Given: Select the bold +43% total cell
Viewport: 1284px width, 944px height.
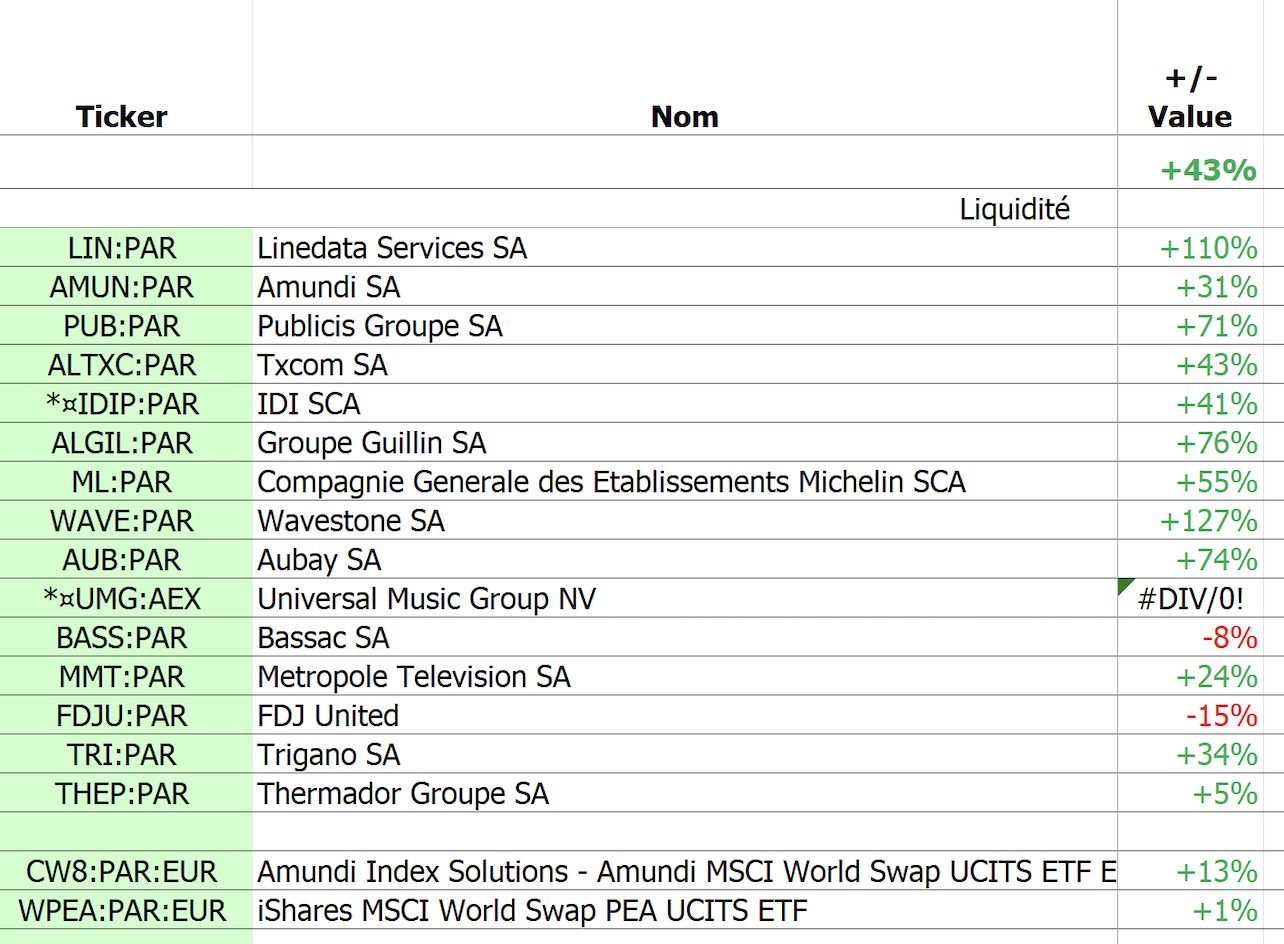Looking at the screenshot, I should point(1208,170).
